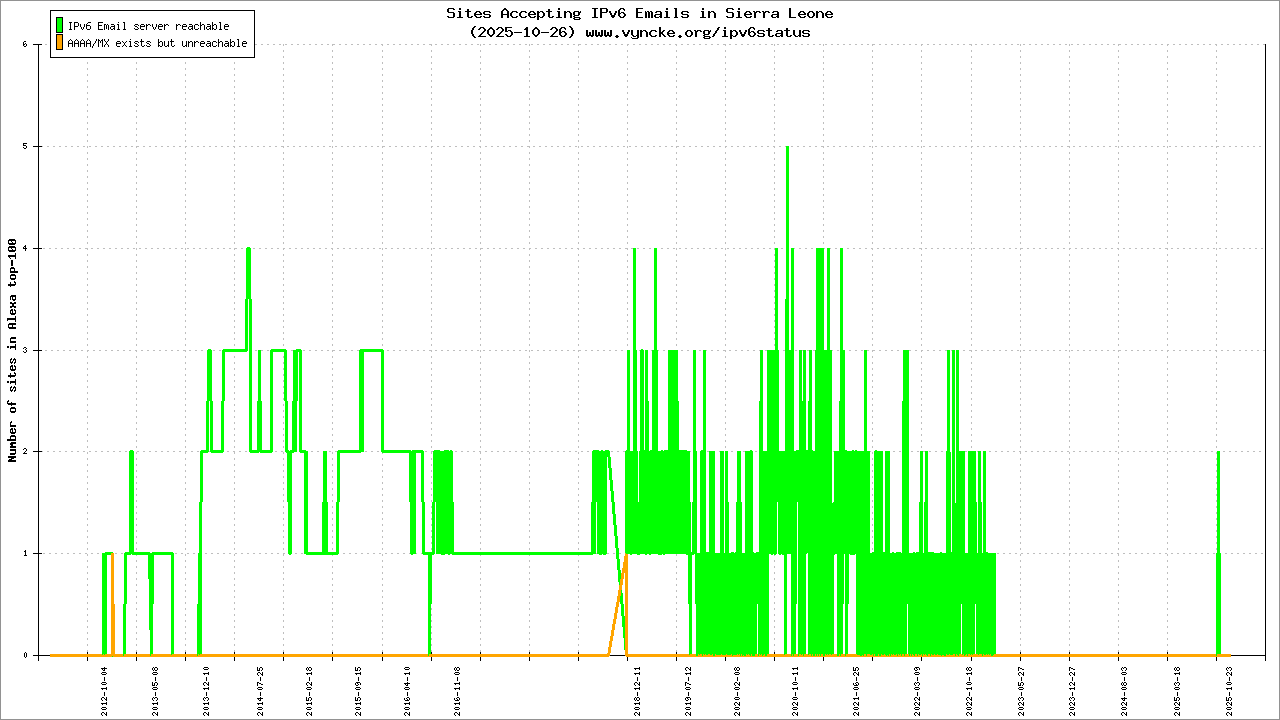Click the chart title about Sierra Leone

[x=639, y=13]
